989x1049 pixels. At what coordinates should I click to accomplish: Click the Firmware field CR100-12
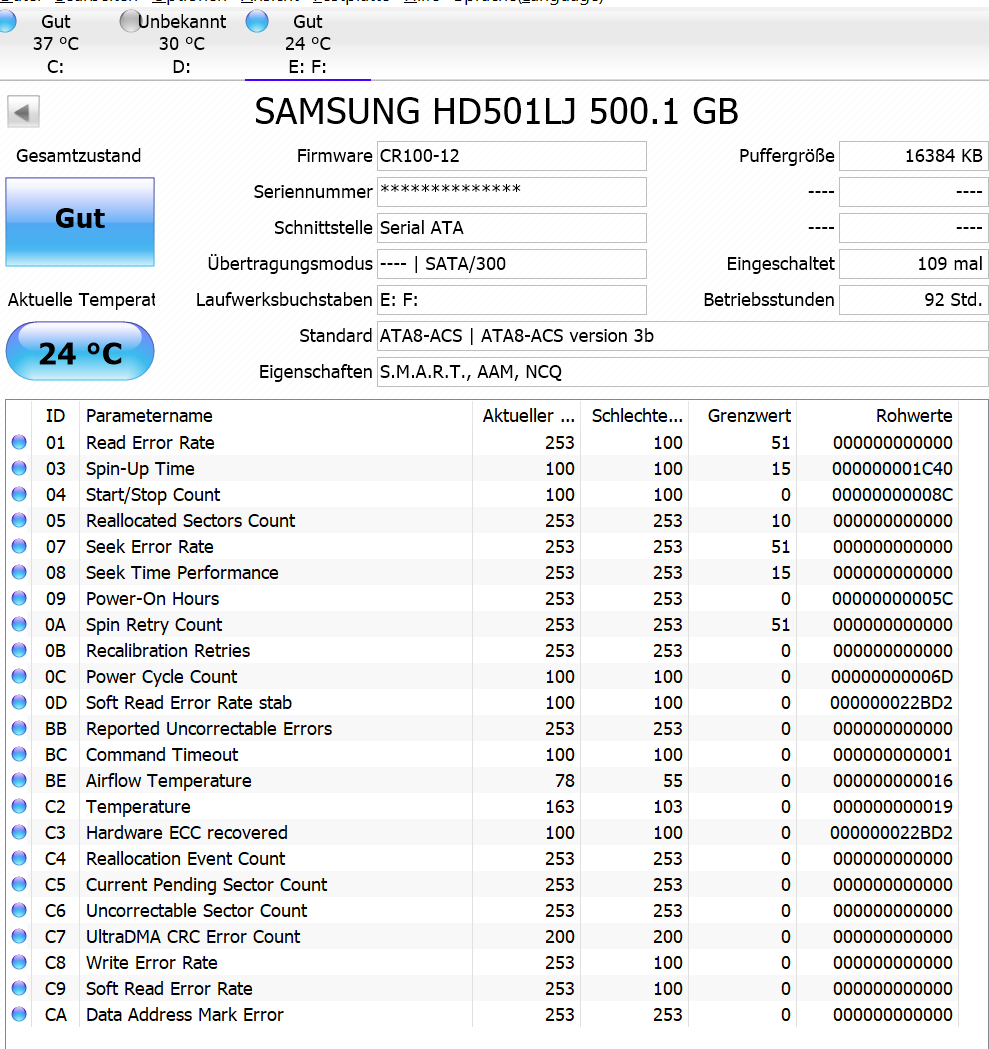[x=512, y=156]
